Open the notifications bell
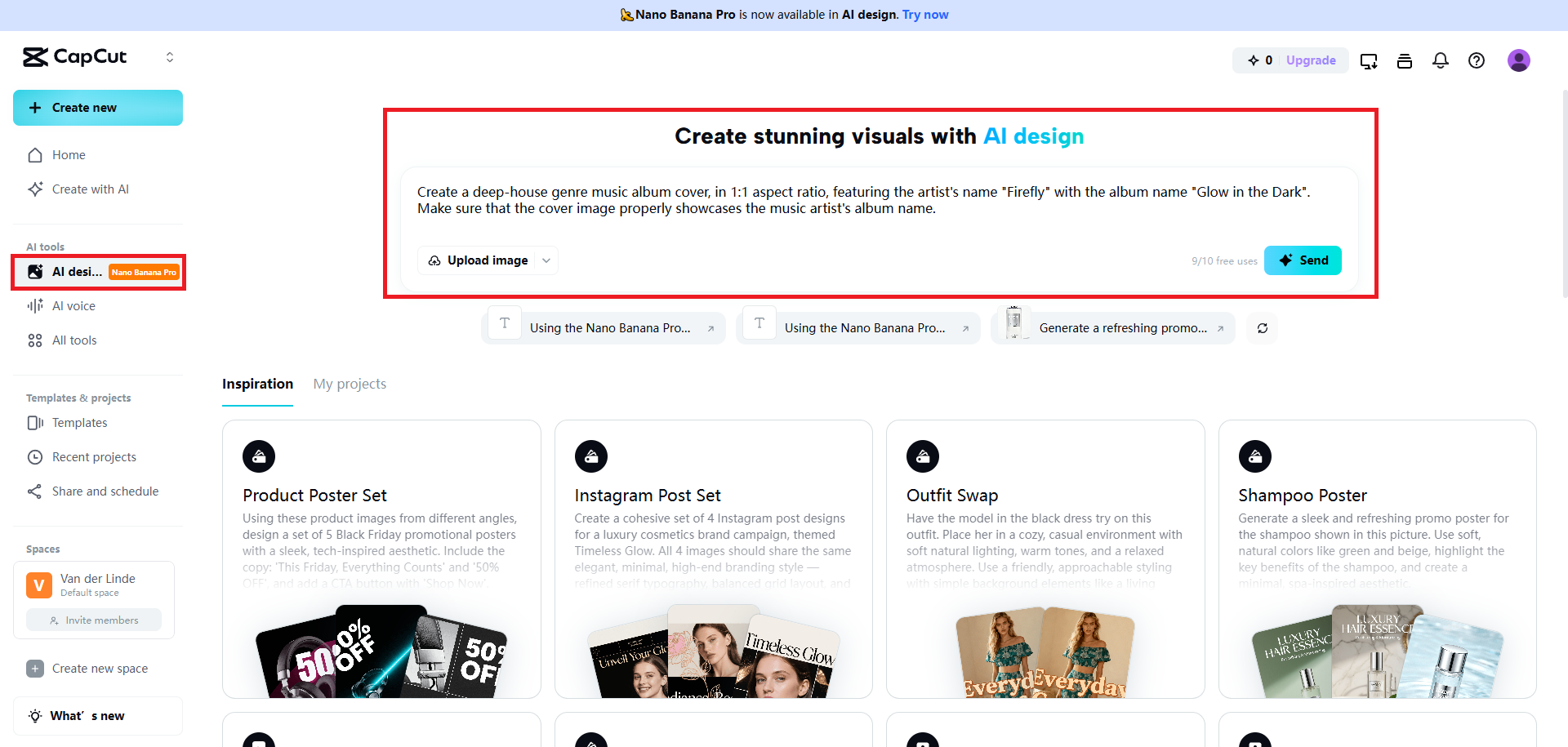Image resolution: width=1568 pixels, height=747 pixels. click(x=1440, y=60)
